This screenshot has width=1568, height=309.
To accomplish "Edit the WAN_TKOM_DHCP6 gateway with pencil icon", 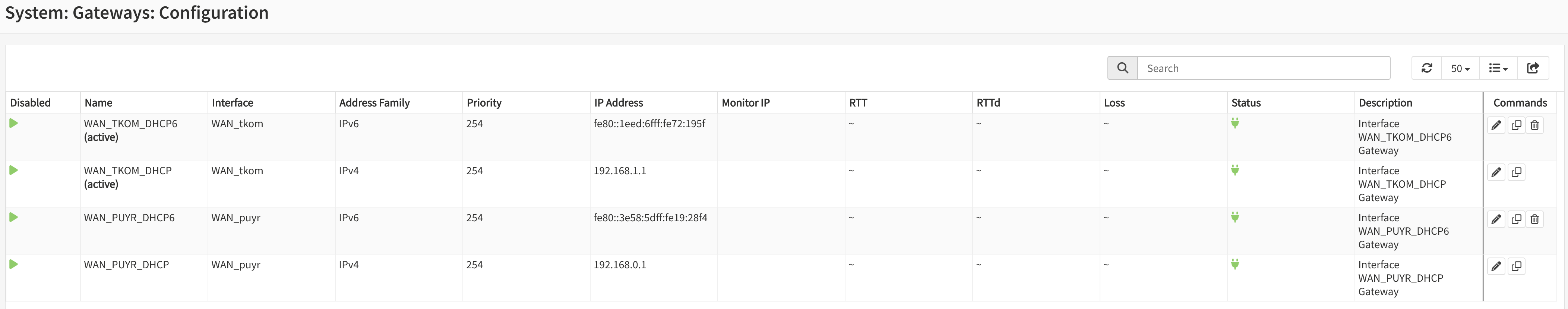I will pos(1496,125).
